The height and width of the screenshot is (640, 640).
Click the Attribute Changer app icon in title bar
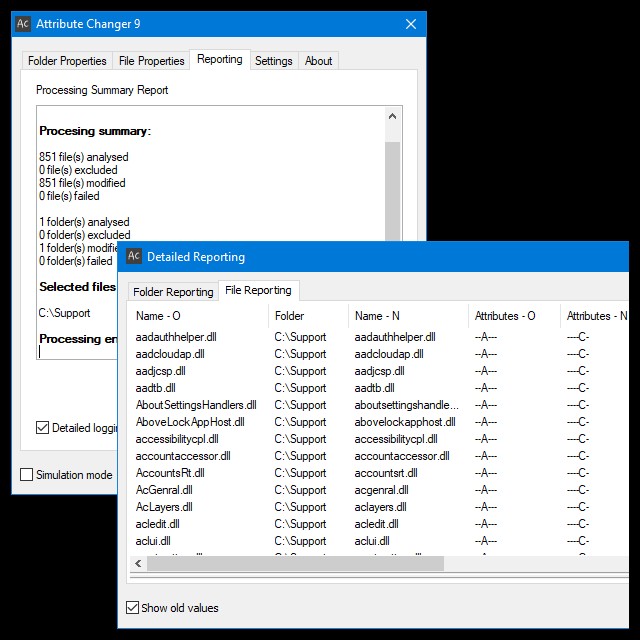(x=25, y=24)
